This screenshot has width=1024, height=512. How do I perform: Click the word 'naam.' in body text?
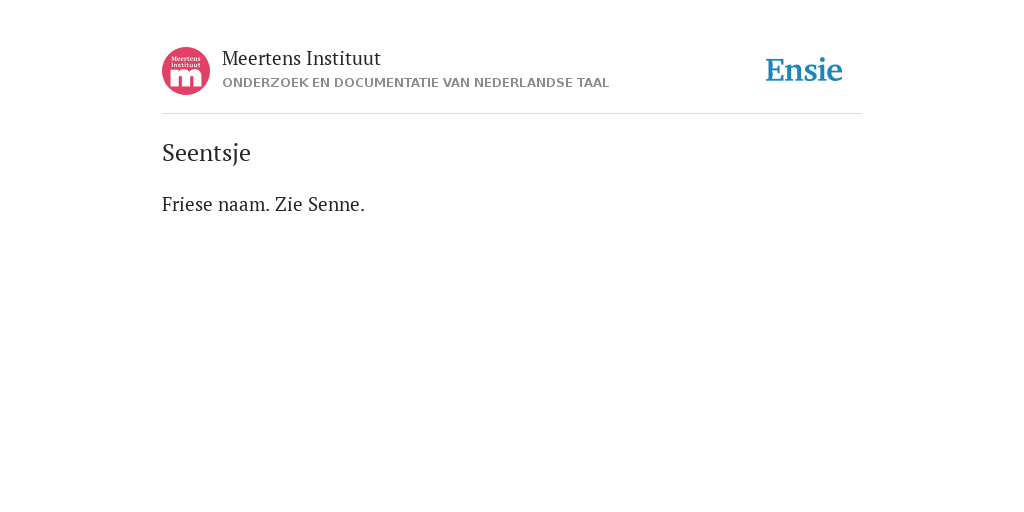coord(244,204)
